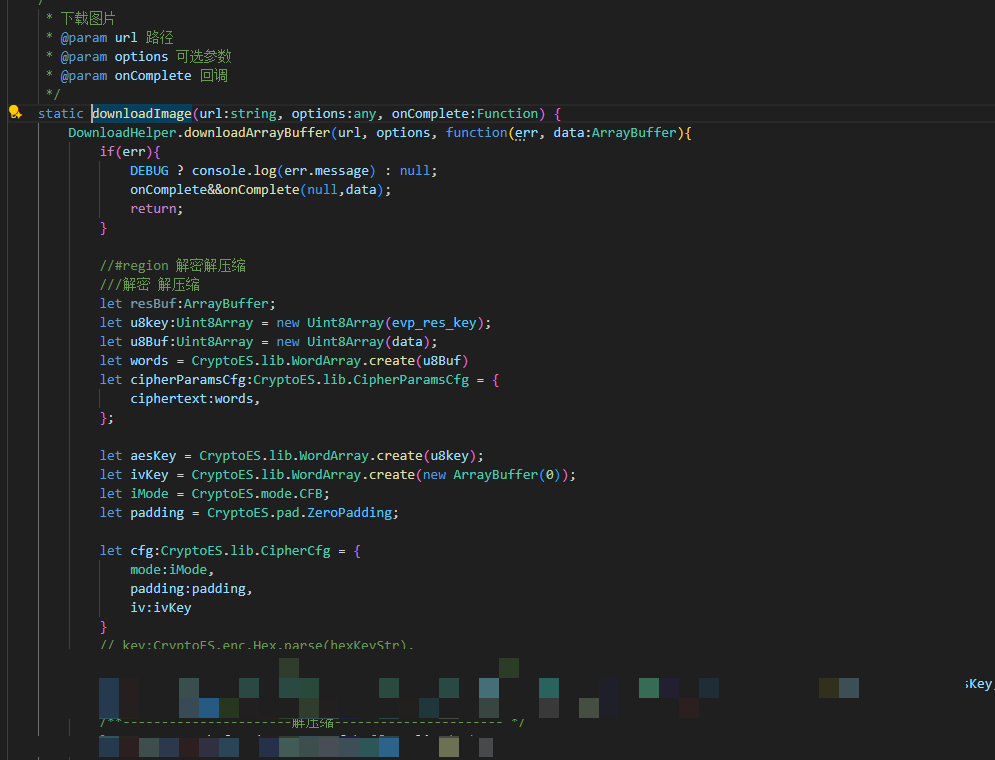
Task: Click the yellow lightbulb quick-fix icon
Action: (x=15, y=113)
